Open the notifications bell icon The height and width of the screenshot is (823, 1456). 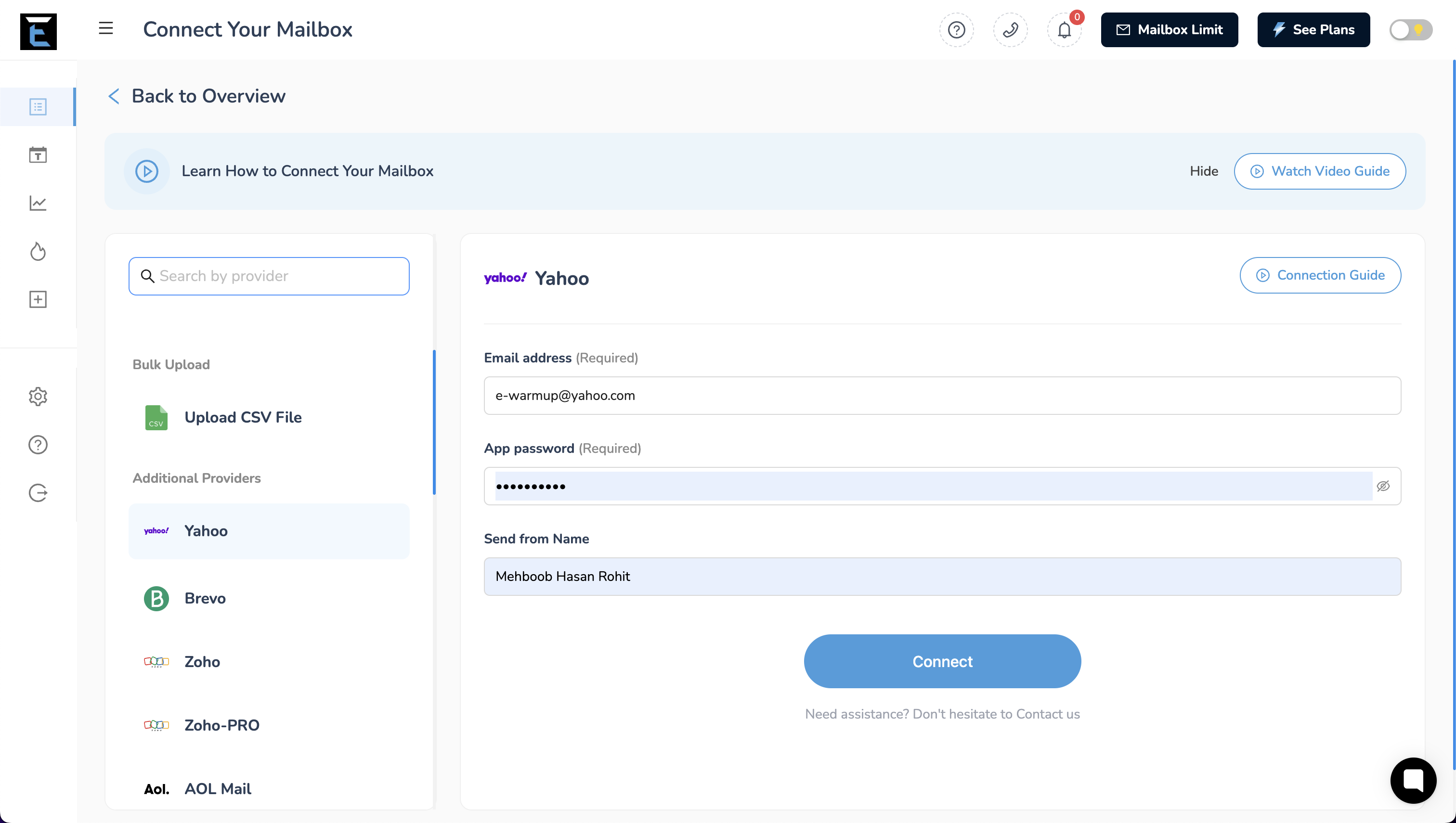pyautogui.click(x=1064, y=30)
